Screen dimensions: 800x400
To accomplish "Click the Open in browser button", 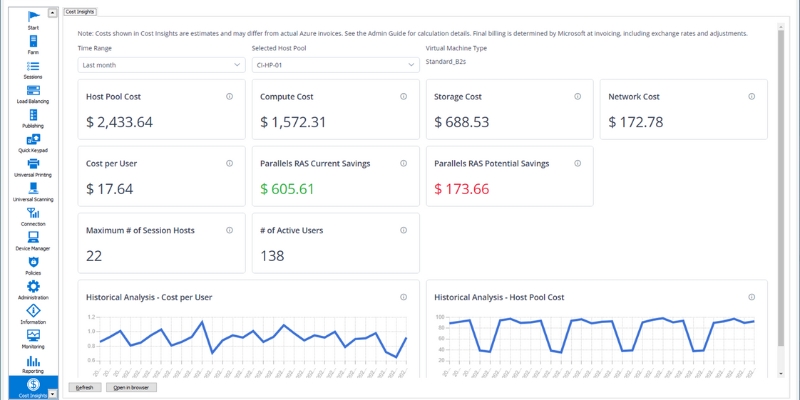I will click(133, 386).
